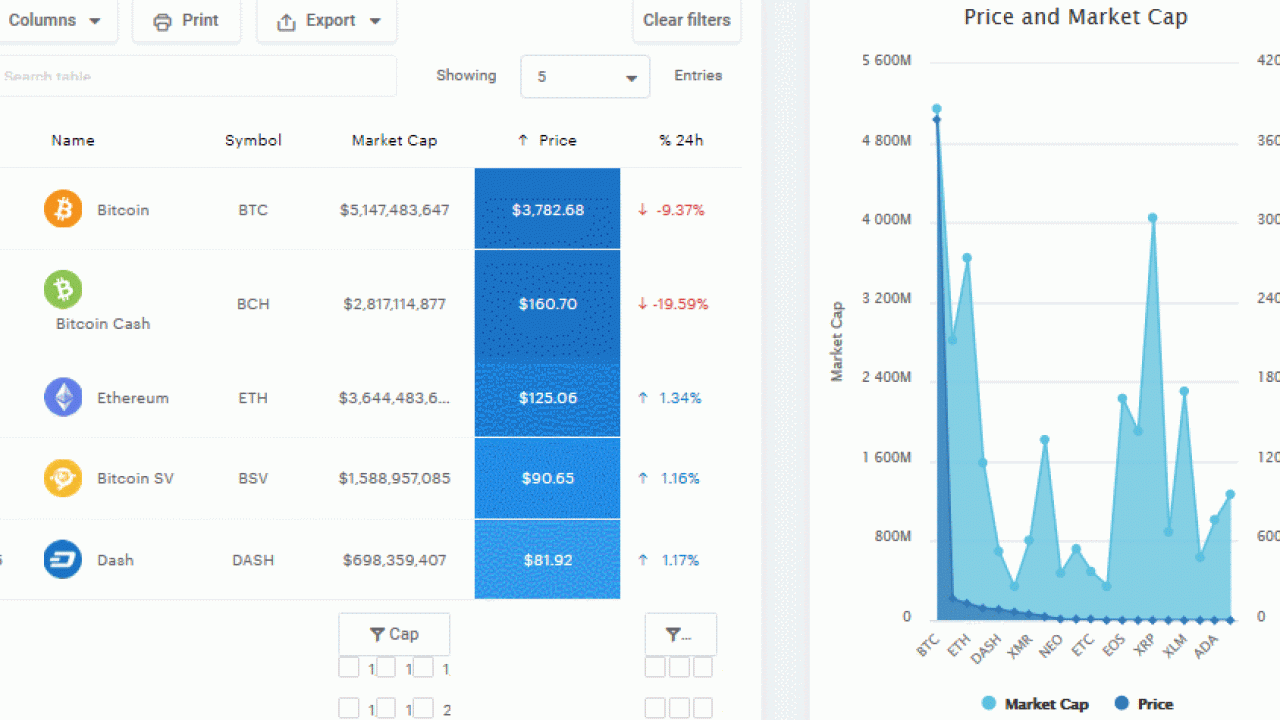Focus the Search table input field
1280x720 pixels.
pos(198,76)
